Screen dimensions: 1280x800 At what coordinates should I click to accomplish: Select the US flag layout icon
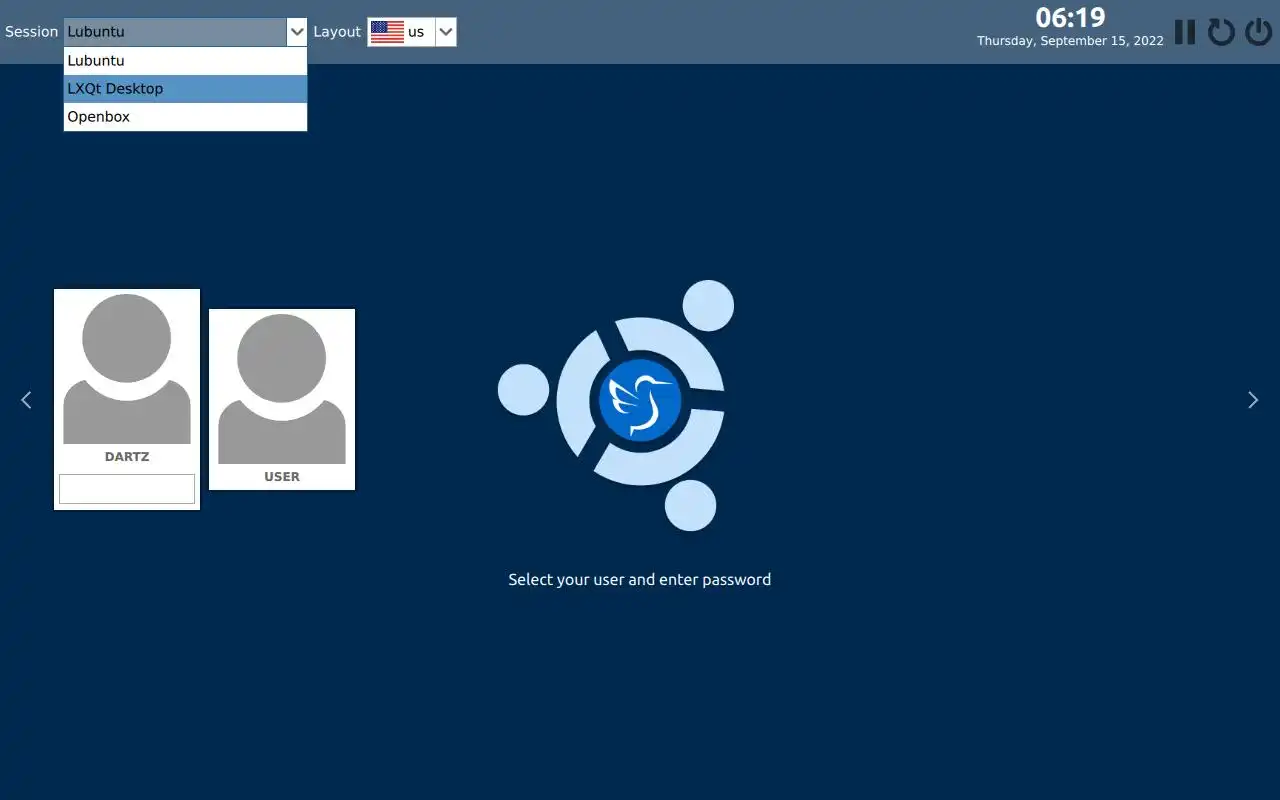coord(387,32)
